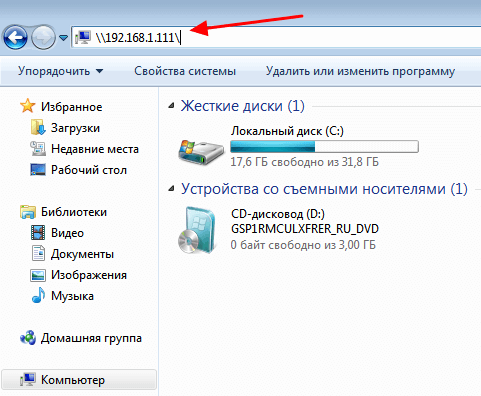Select Избранное in navigation pane
The image size is (481, 396).
click(72, 107)
